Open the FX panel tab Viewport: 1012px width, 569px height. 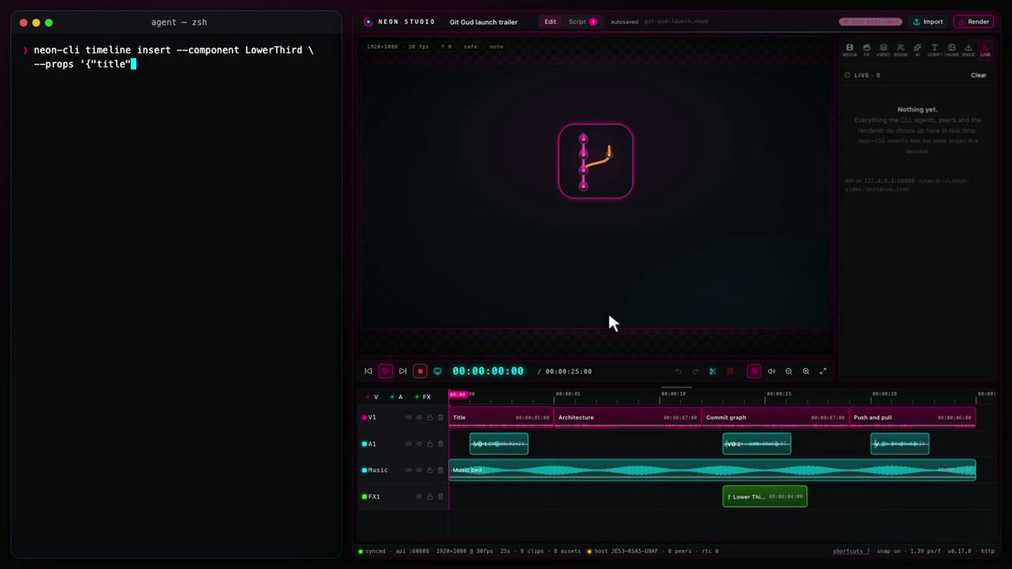point(867,50)
